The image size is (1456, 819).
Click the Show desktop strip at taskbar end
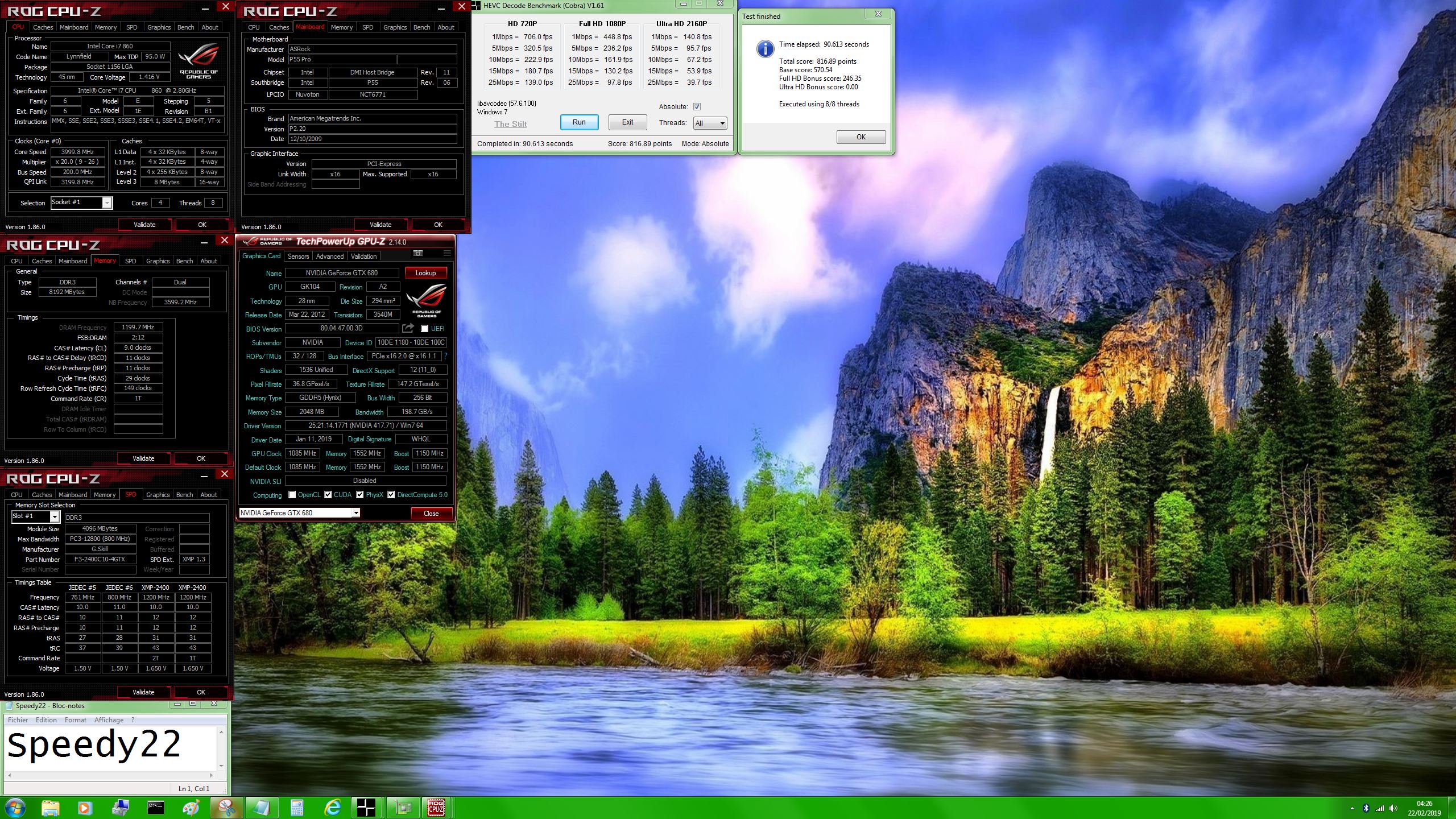pos(1452,808)
